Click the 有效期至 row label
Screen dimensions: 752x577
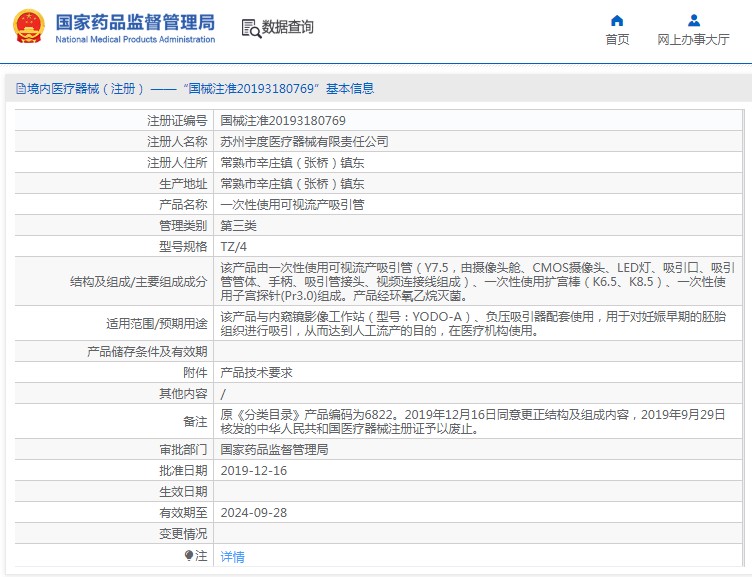pos(183,513)
